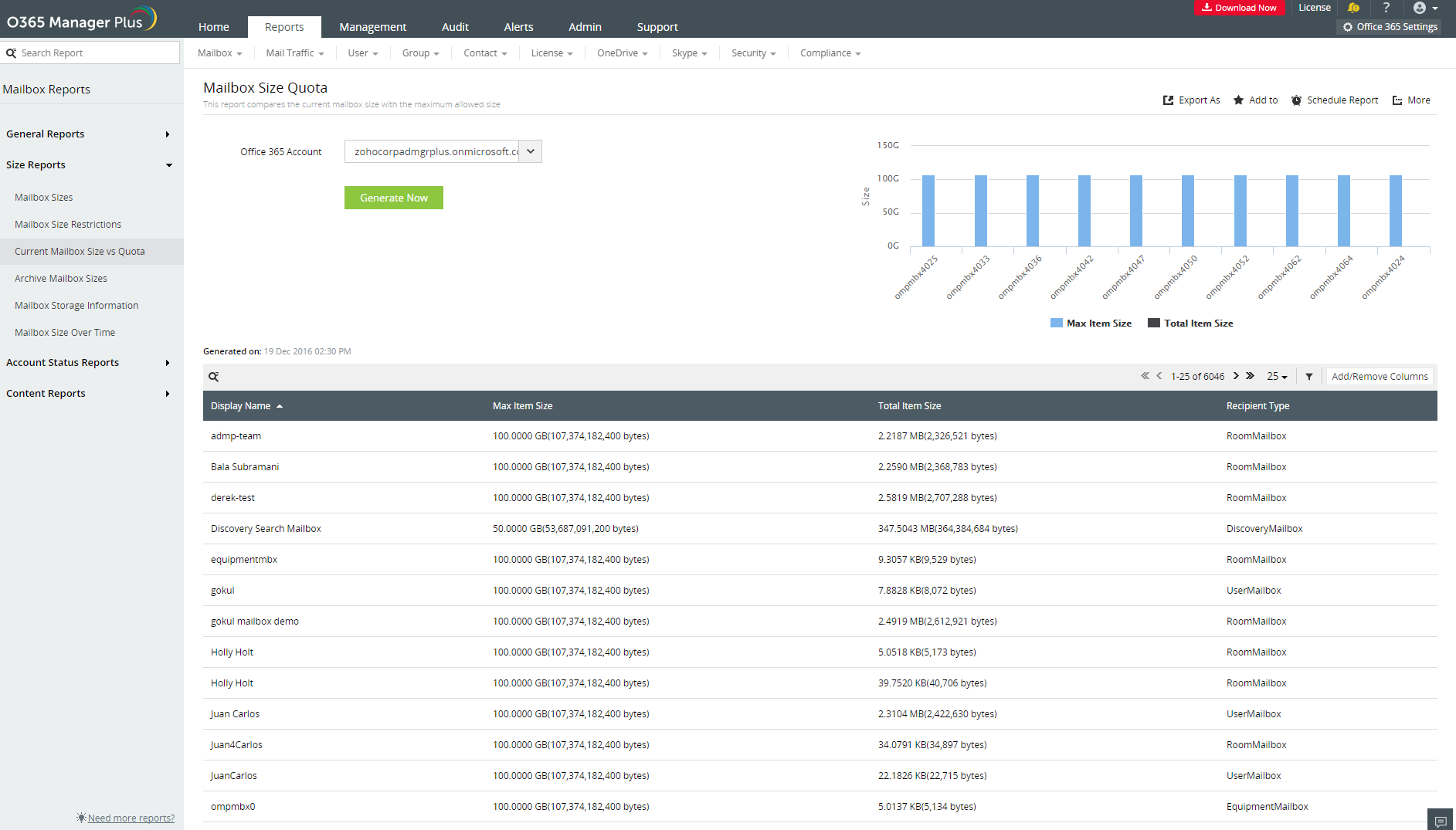1456x830 pixels.
Task: Click the More actions icon
Action: 1411,100
